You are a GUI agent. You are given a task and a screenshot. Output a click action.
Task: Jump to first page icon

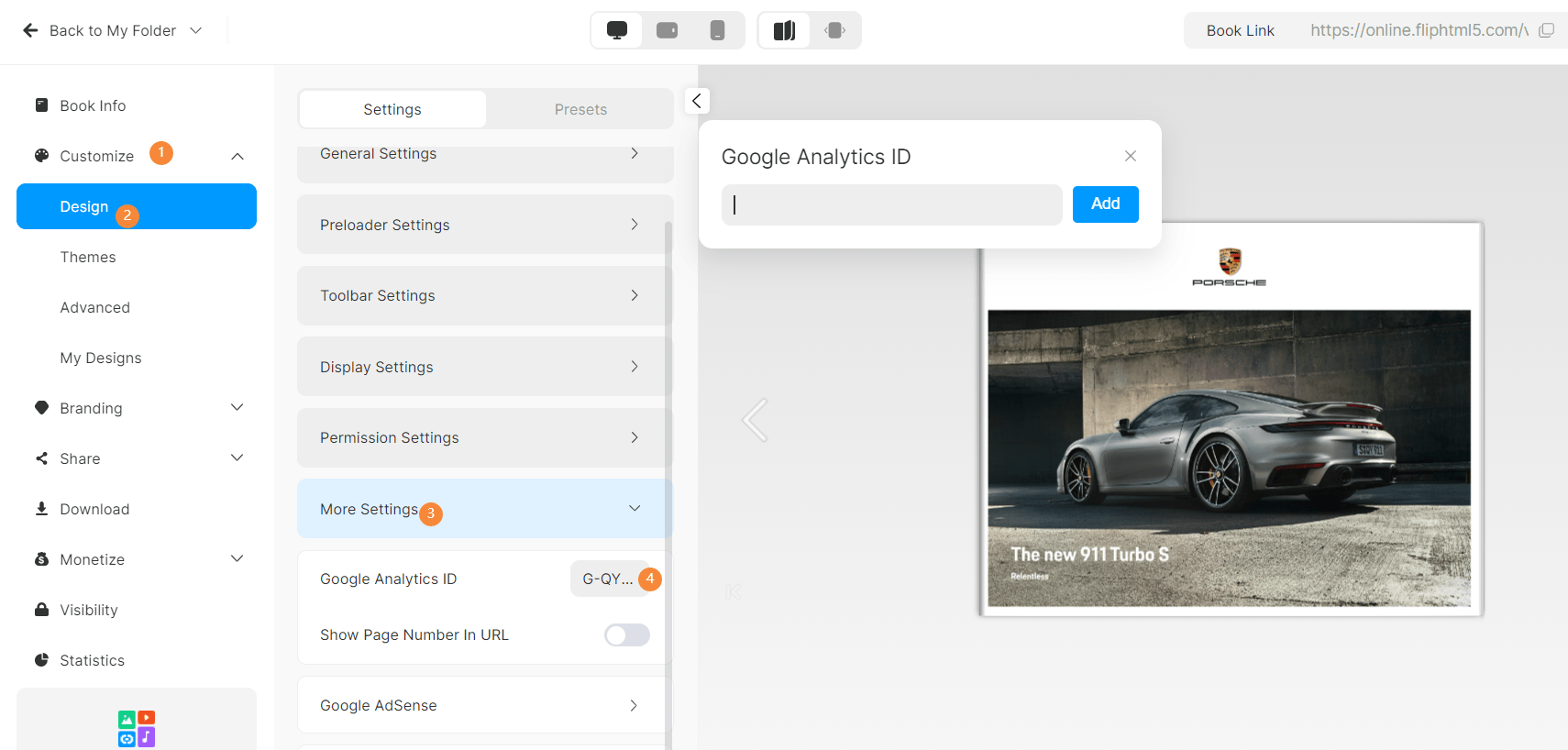[x=733, y=592]
